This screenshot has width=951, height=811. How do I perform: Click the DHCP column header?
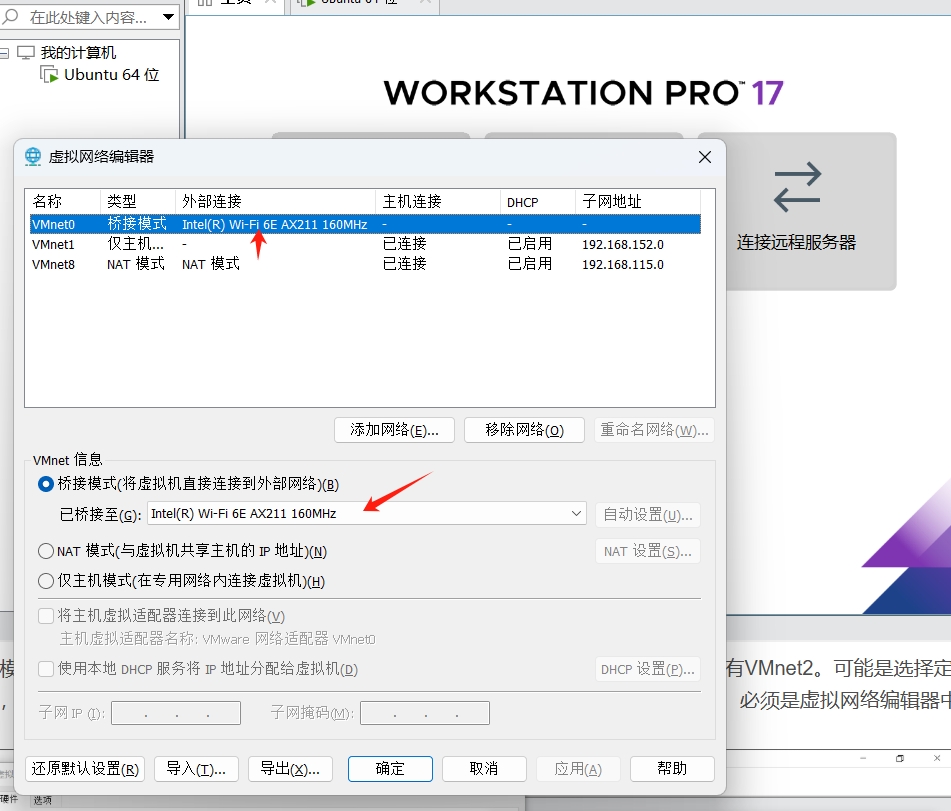538,201
